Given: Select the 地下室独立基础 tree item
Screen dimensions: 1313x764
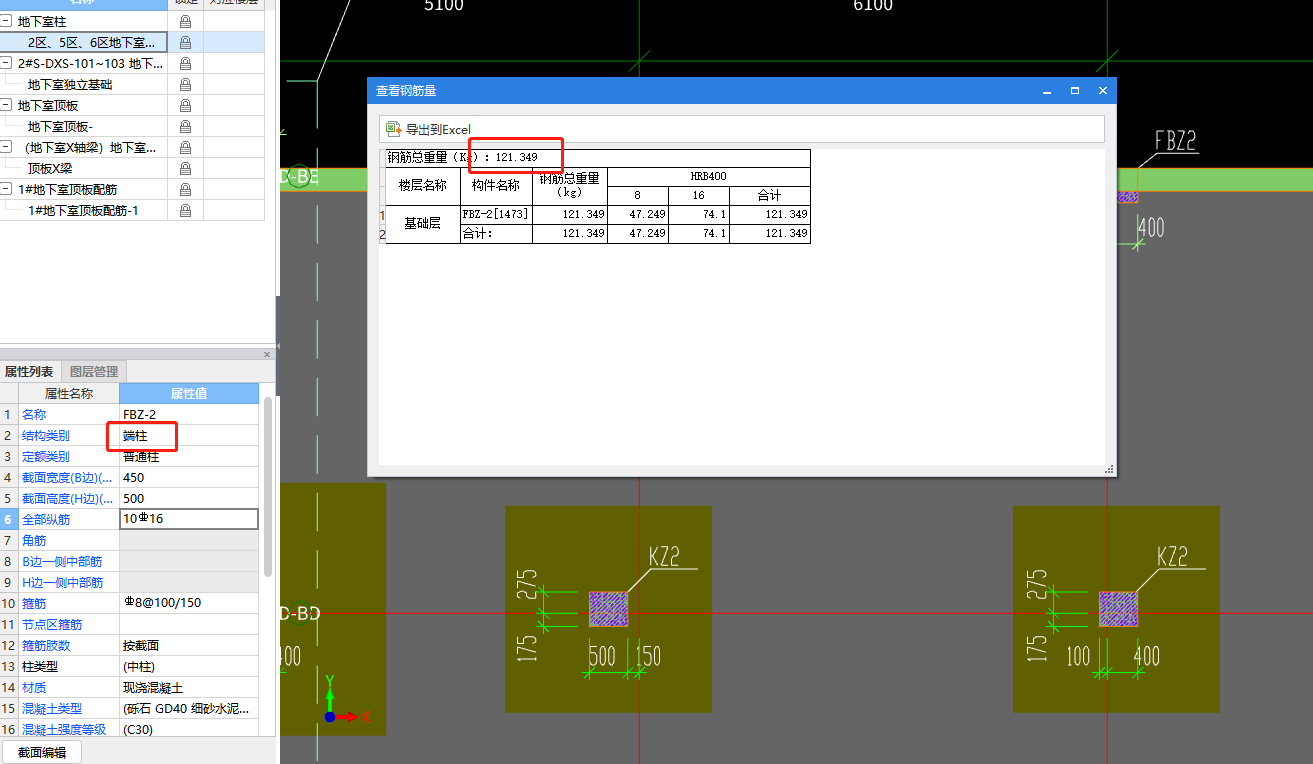Looking at the screenshot, I should pos(70,84).
